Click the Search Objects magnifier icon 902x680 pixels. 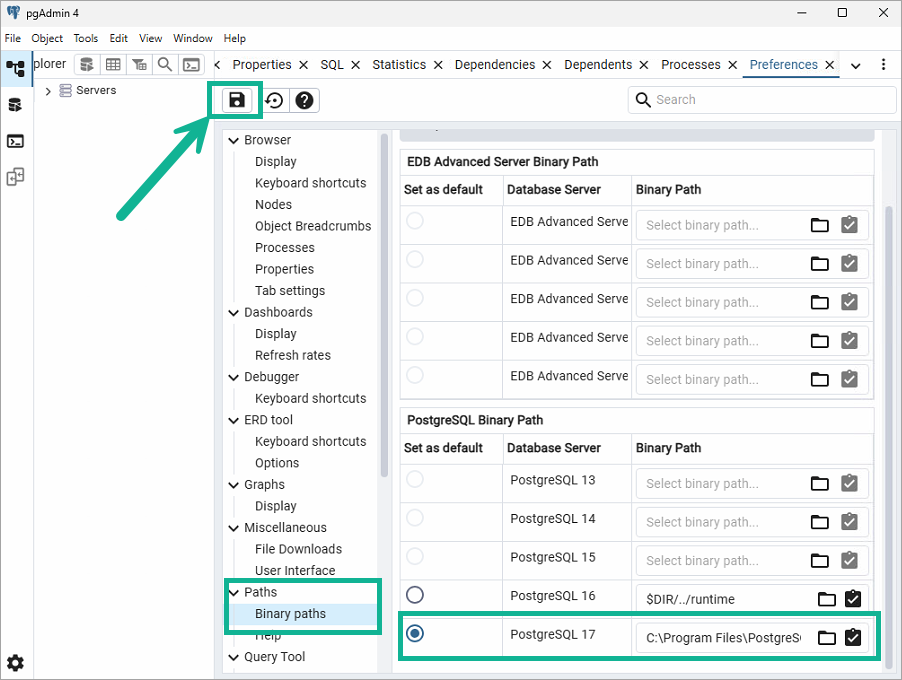pyautogui.click(x=165, y=64)
